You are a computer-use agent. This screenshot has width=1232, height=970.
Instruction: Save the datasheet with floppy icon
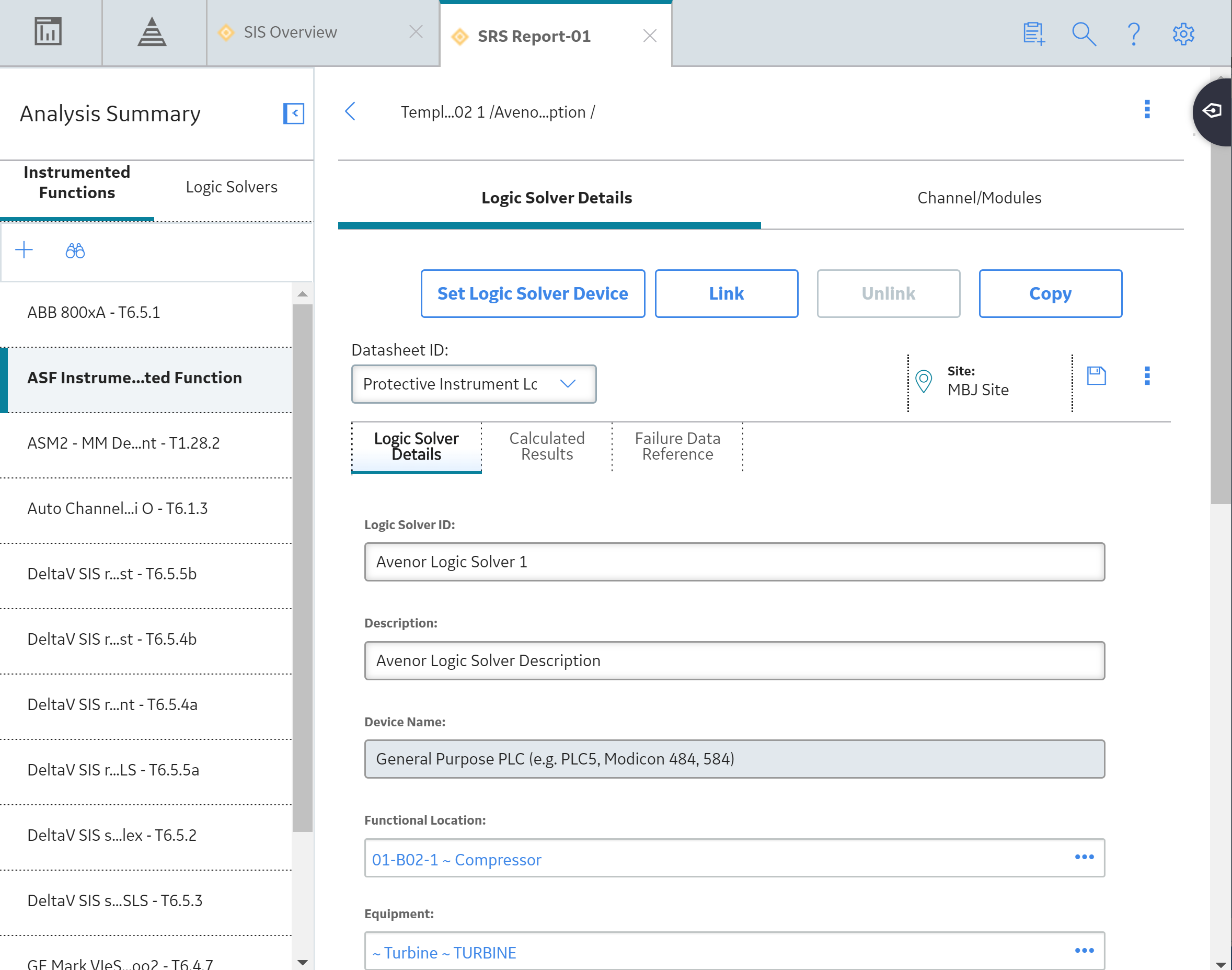click(x=1096, y=375)
